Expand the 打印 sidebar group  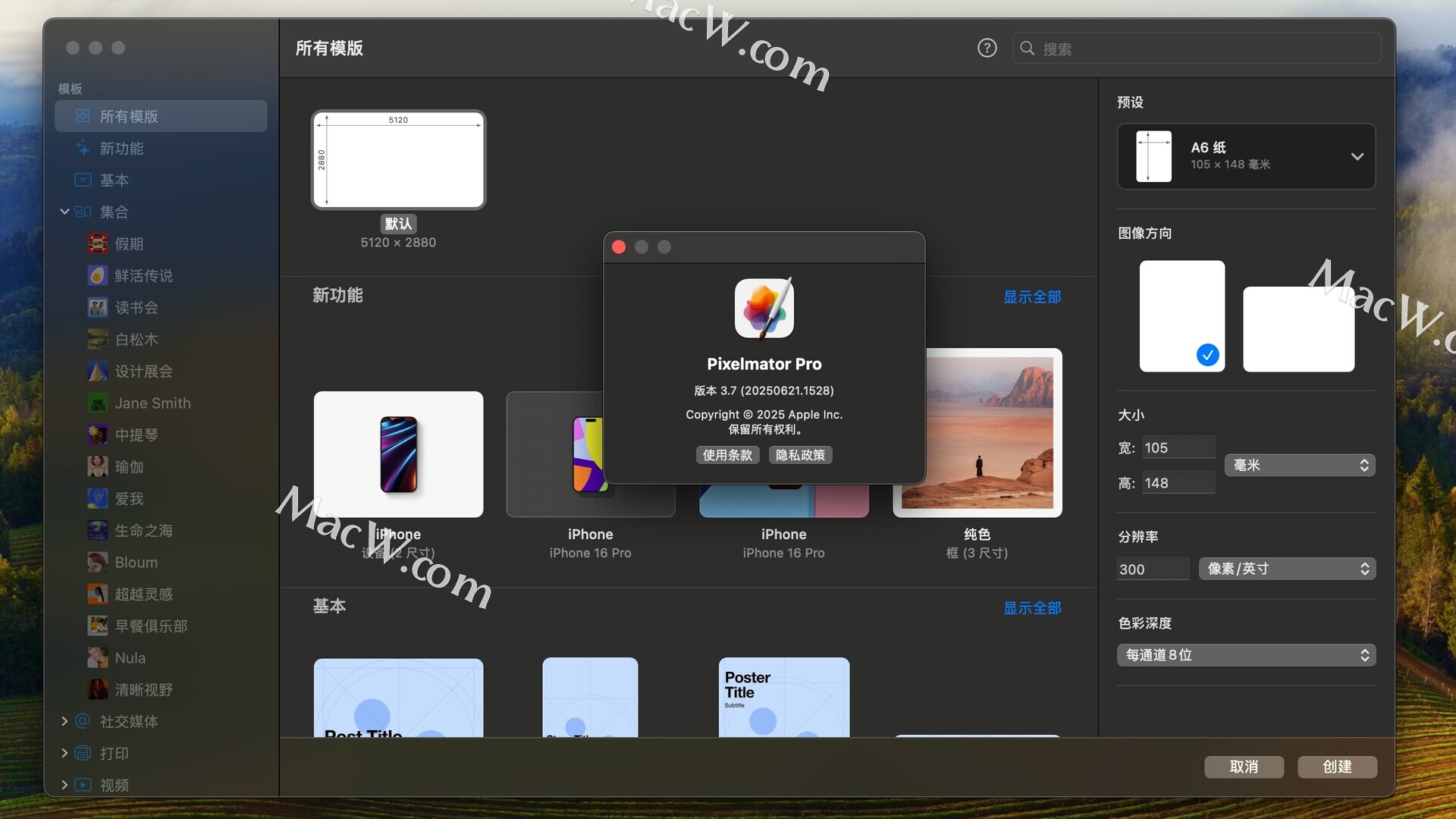coord(64,753)
